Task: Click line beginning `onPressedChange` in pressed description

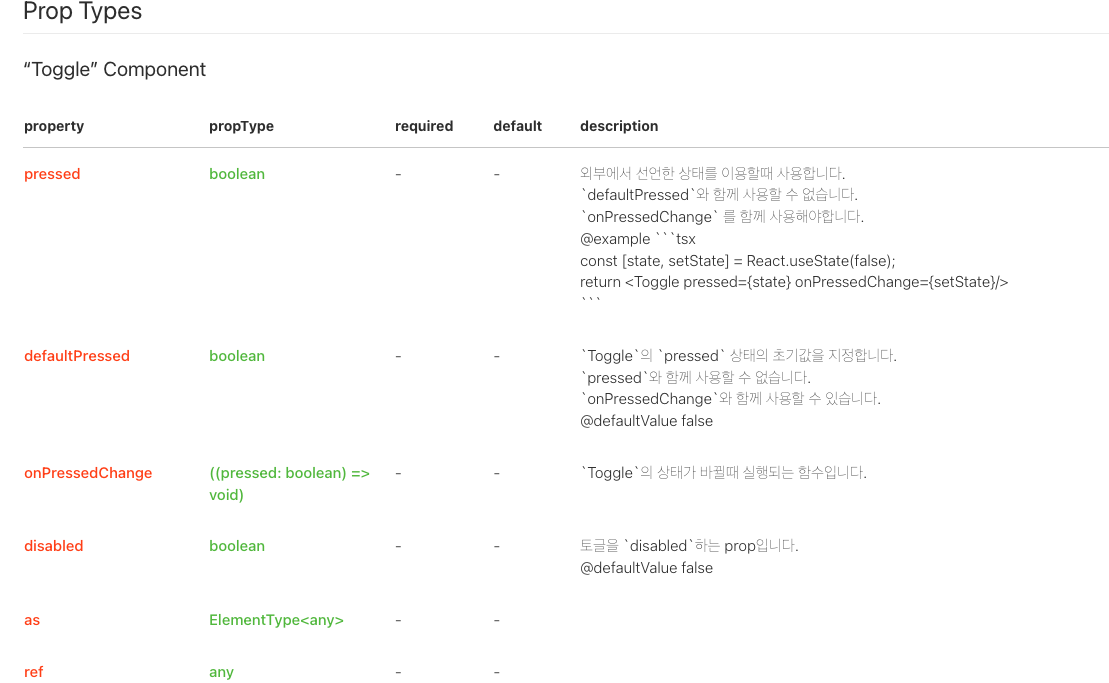Action: pyautogui.click(x=721, y=216)
